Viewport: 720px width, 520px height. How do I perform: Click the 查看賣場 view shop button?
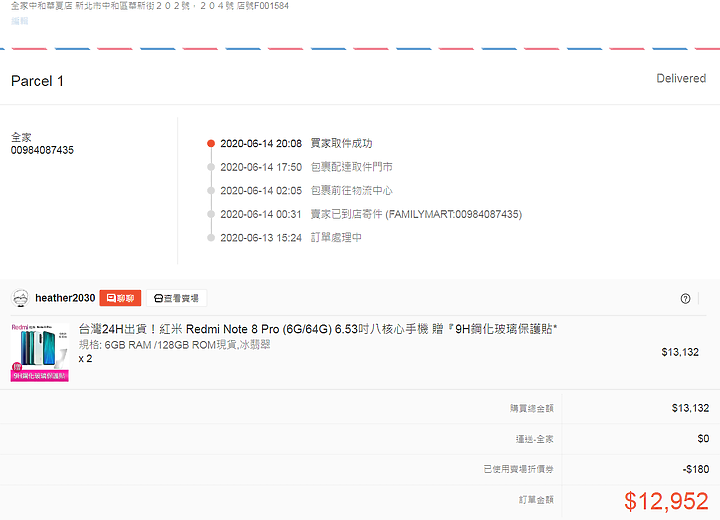point(176,298)
